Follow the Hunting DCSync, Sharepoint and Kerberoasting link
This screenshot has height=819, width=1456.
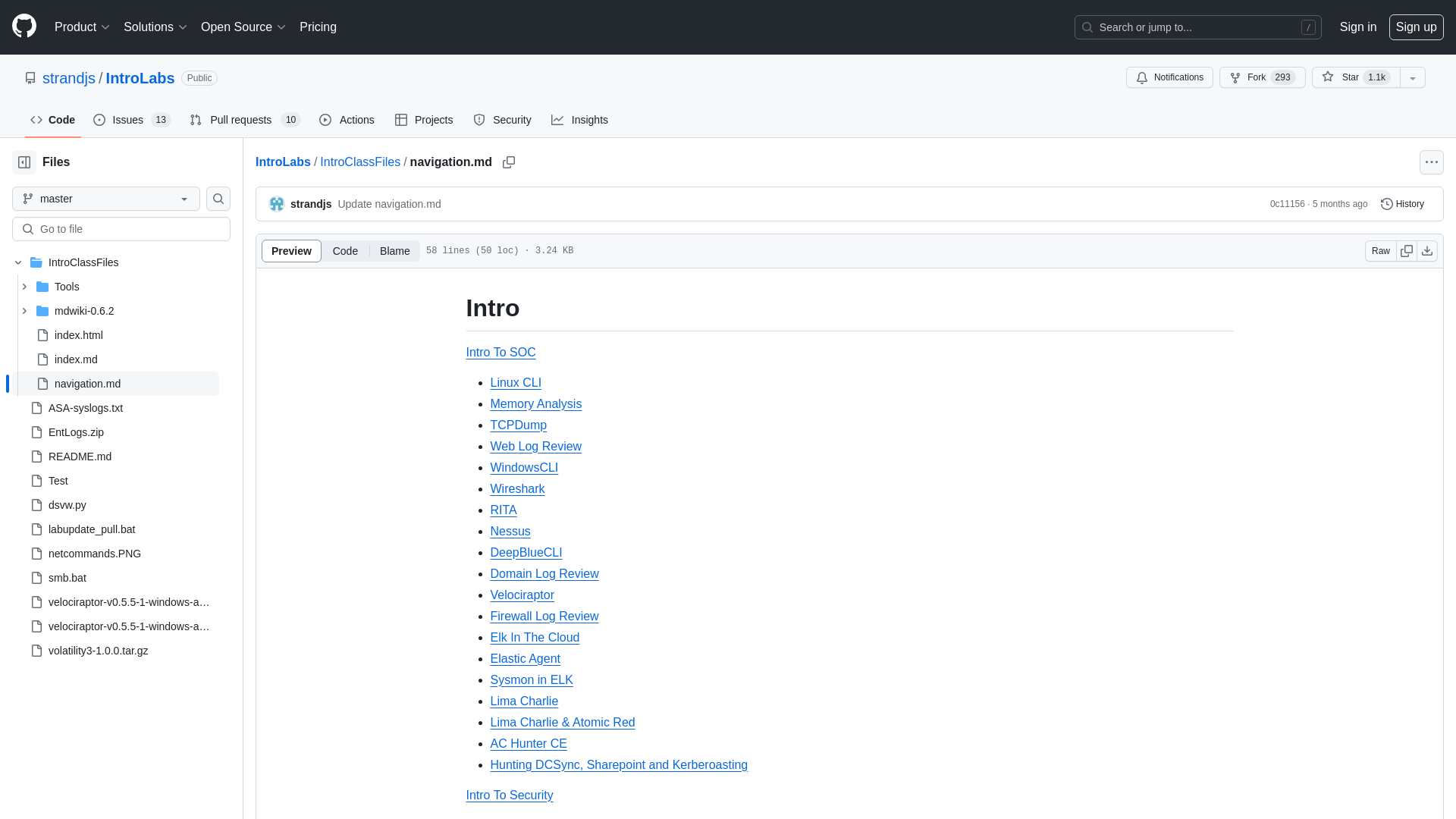(619, 765)
